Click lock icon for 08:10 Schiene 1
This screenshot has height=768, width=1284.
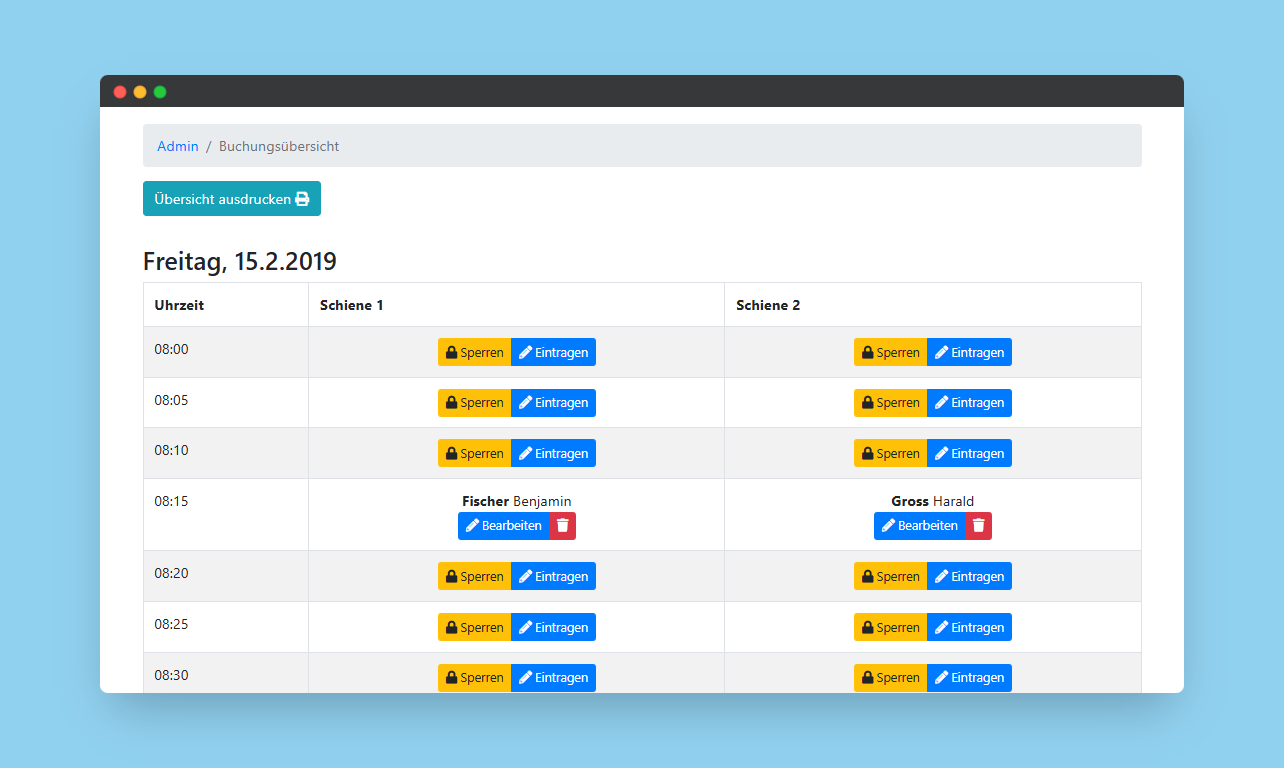[x=452, y=454]
